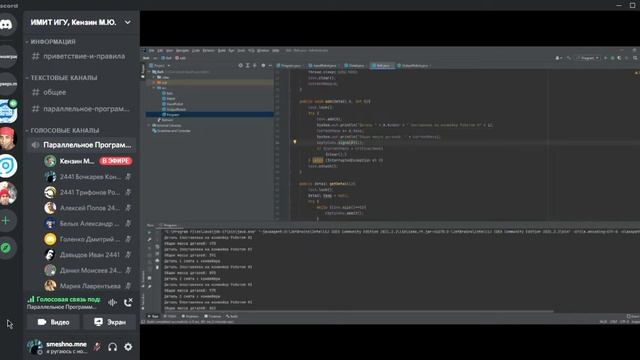
Task: Select highlighted Program class in IDE project tree
Action: 210,115
